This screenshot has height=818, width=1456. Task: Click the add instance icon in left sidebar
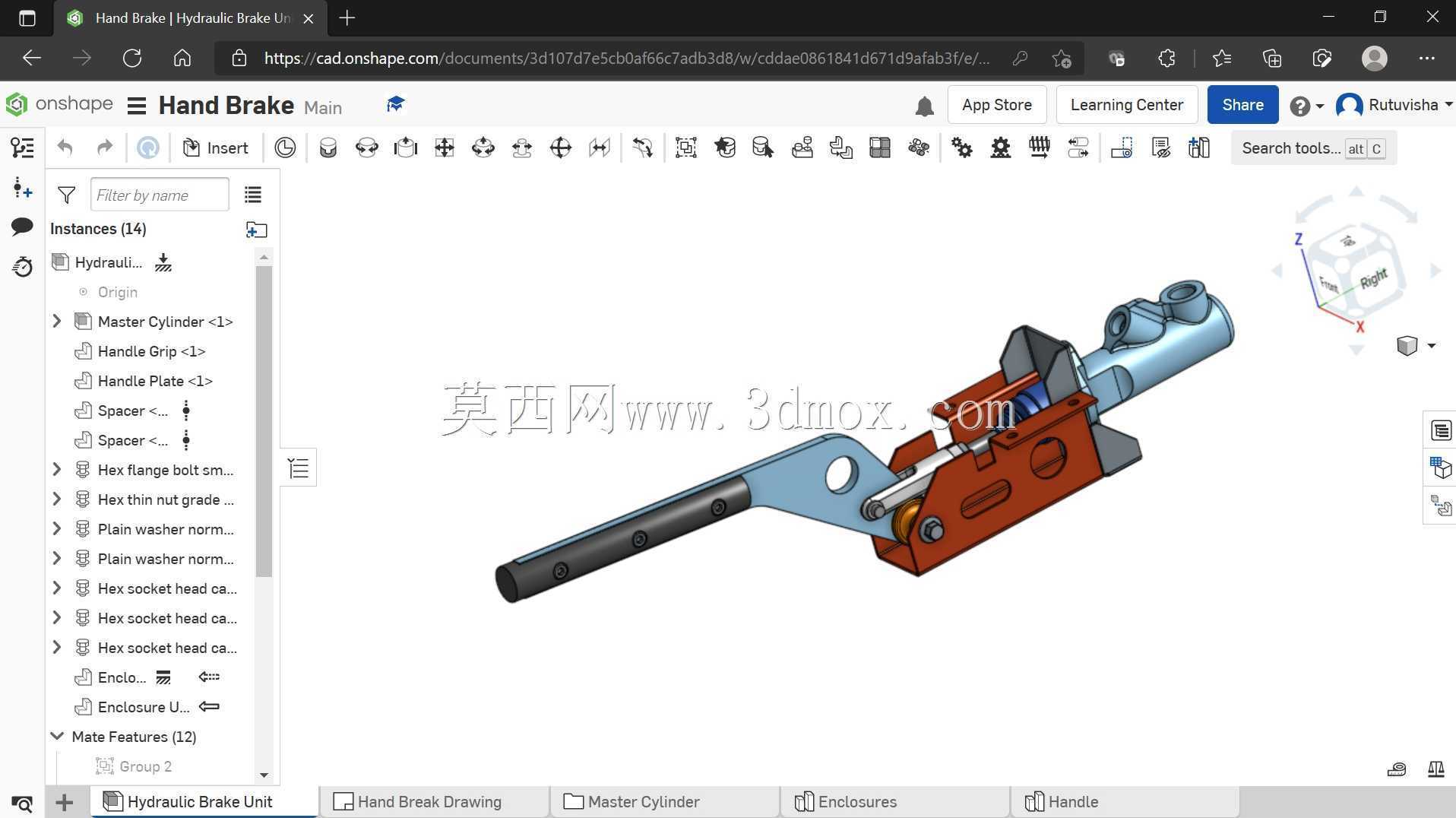[x=23, y=188]
